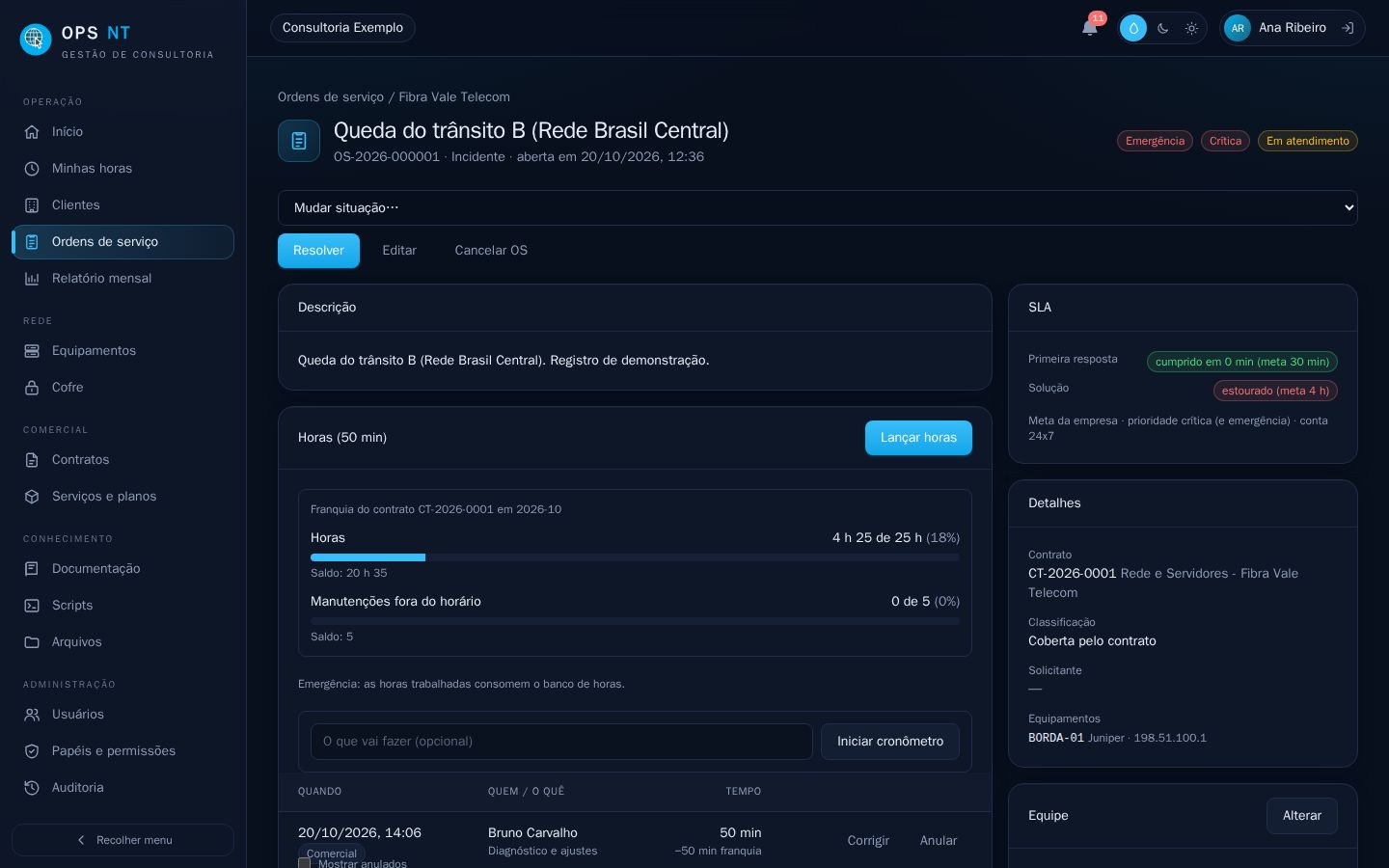Open the Mudar situação dropdown

(x=817, y=207)
